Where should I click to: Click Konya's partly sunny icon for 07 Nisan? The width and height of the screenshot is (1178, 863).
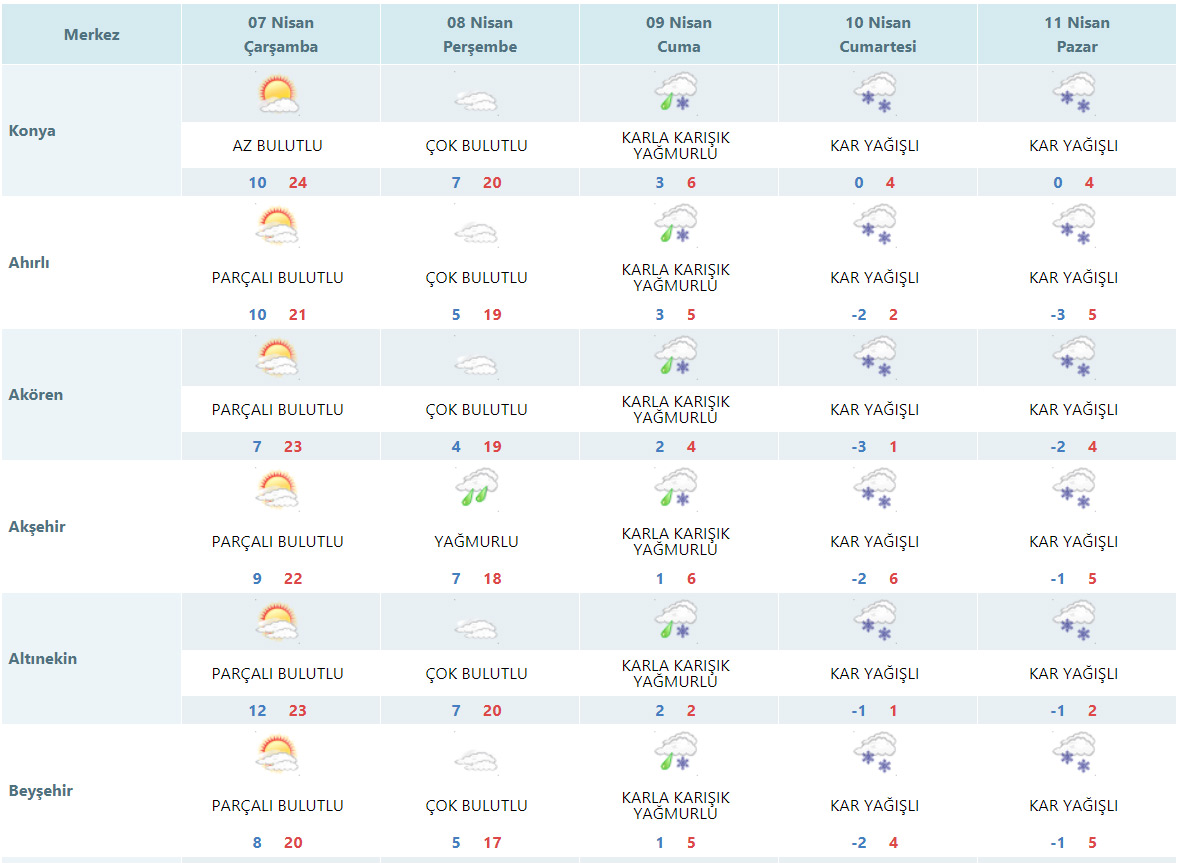click(279, 94)
